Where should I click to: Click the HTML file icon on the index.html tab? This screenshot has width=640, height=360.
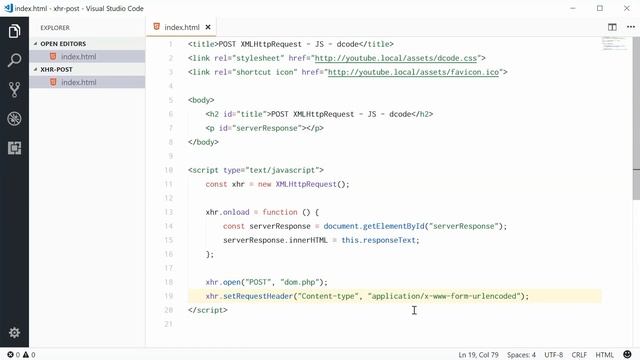[x=156, y=27]
